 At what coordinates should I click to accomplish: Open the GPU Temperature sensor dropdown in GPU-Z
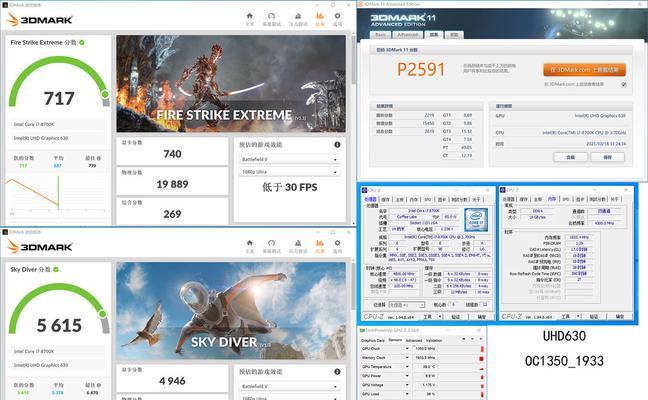point(407,367)
